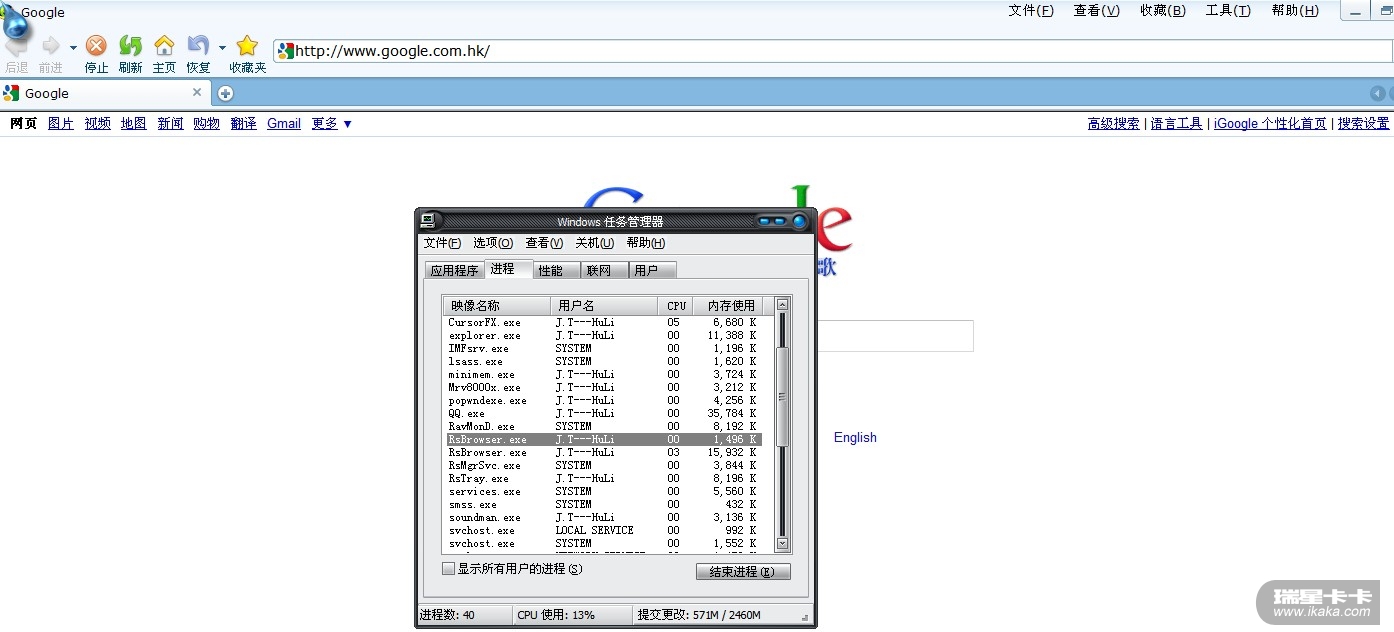
Task: Switch to 性能 tab in Task Manager
Action: pyautogui.click(x=556, y=270)
